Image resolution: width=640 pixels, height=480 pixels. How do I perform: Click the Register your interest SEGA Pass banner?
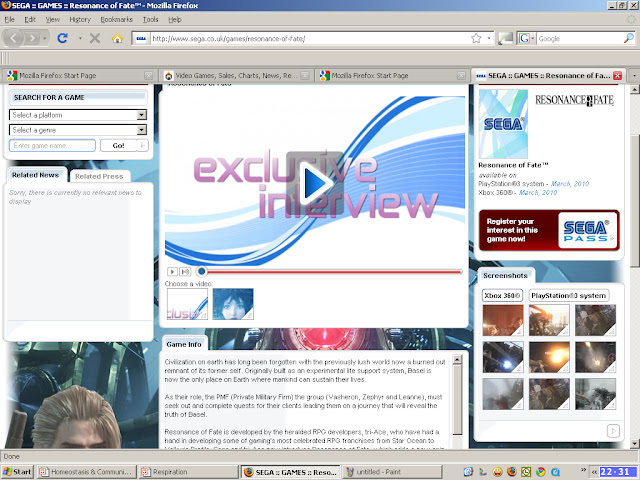[549, 230]
